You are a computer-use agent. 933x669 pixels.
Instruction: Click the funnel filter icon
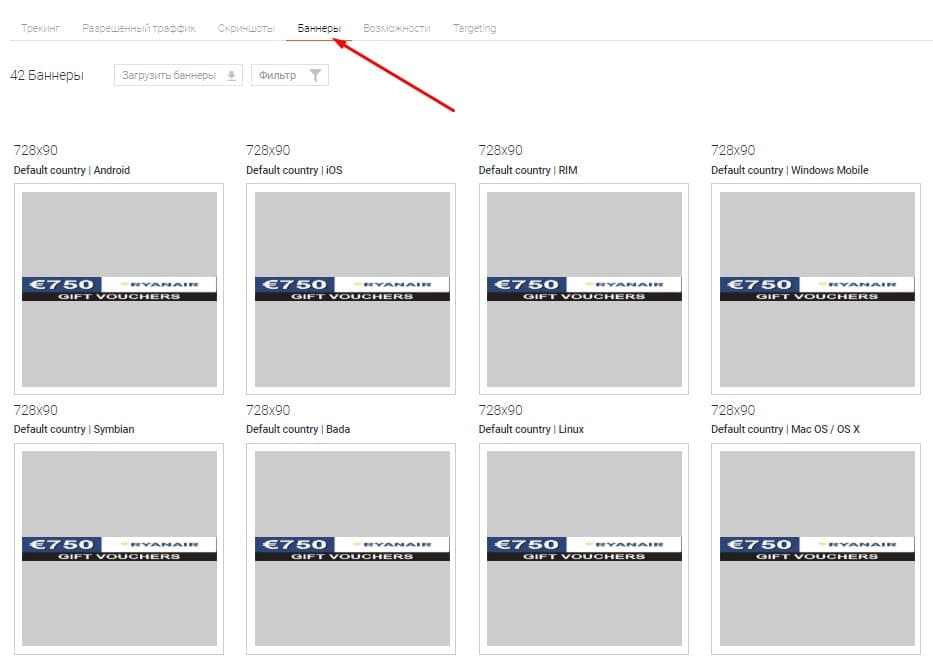tap(315, 75)
